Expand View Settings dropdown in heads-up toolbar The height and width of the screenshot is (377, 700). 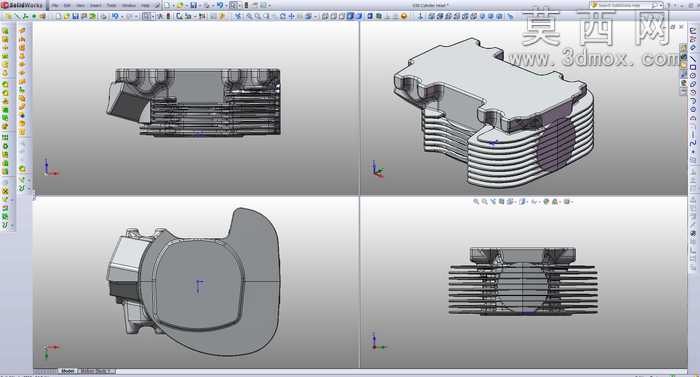click(x=573, y=202)
